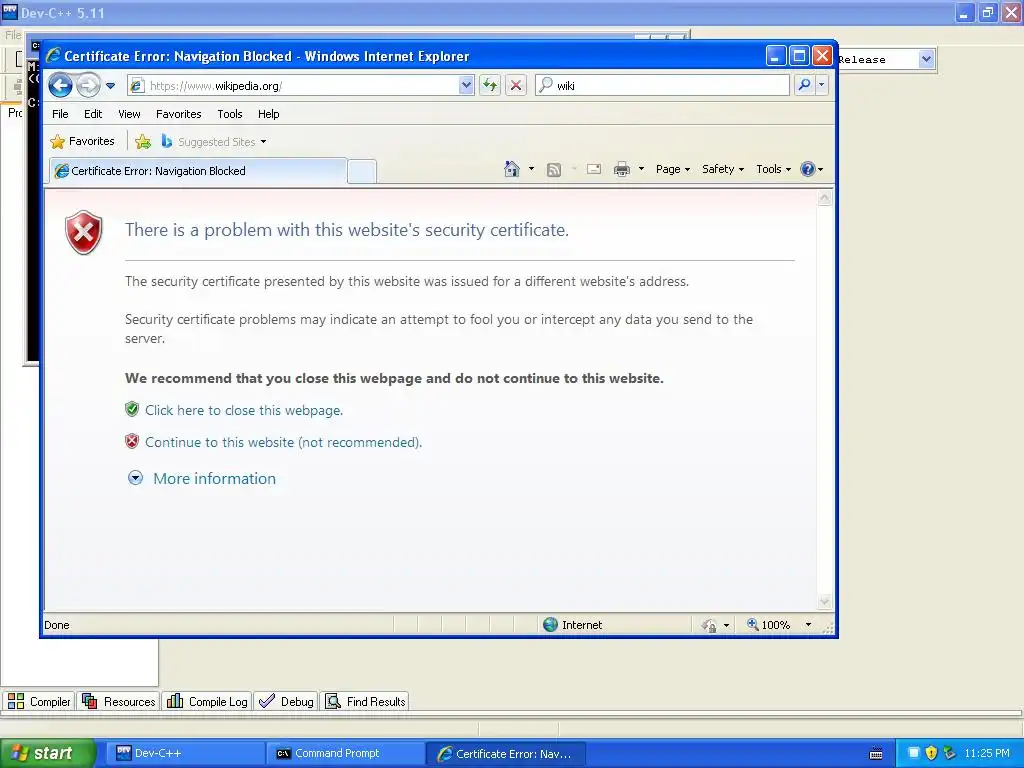
Task: Click the green shield icon by the close webpage link
Action: pyautogui.click(x=132, y=409)
